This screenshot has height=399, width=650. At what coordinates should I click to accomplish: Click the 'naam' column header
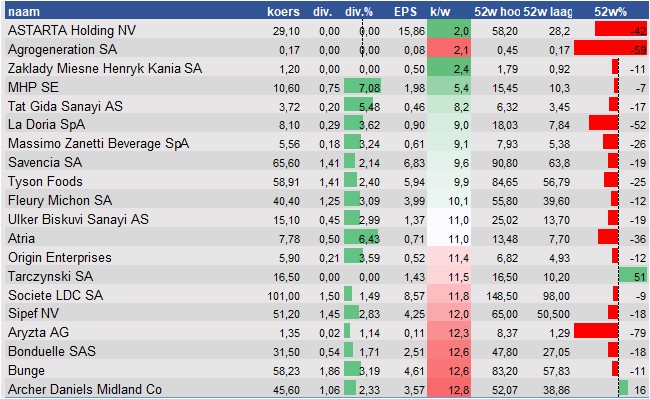24,11
